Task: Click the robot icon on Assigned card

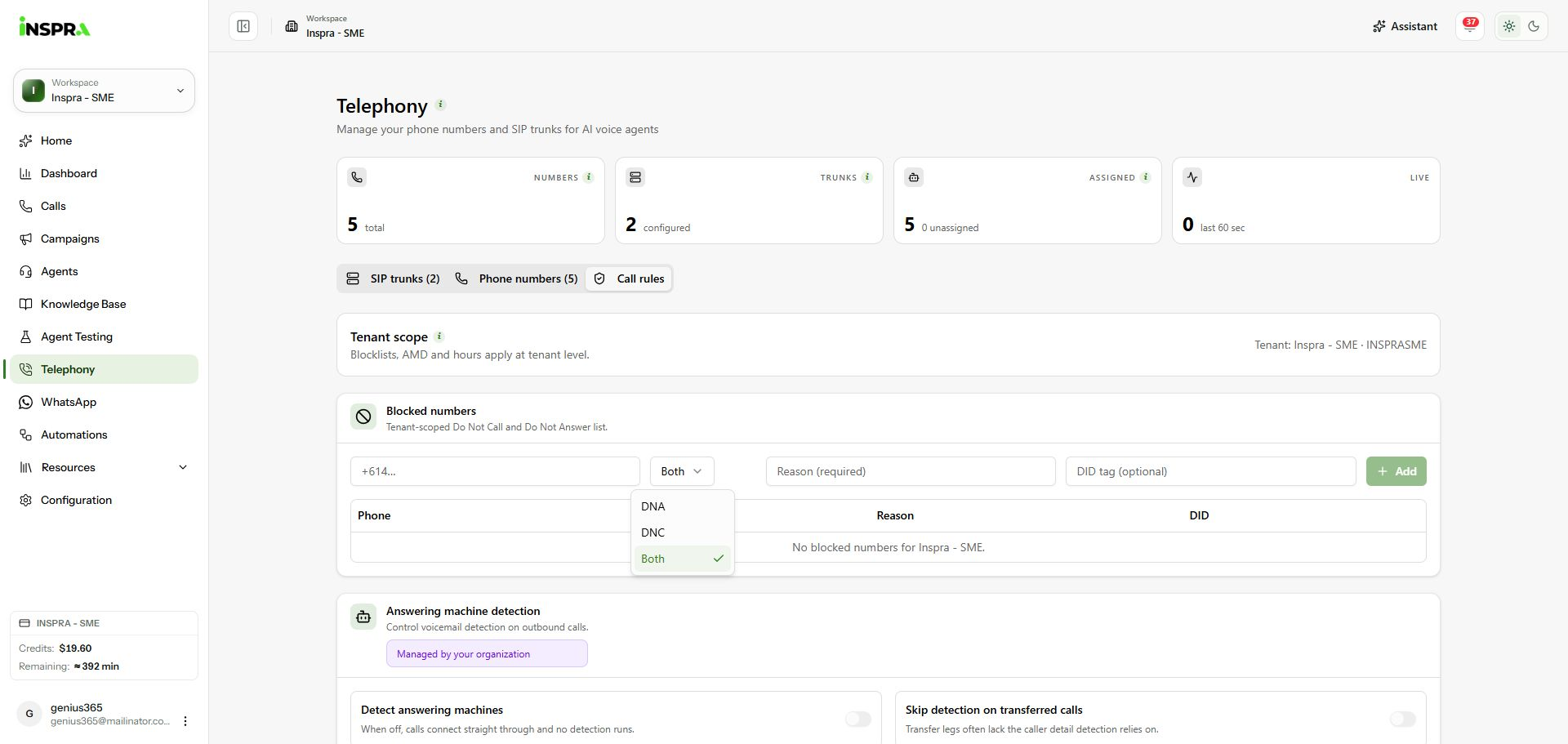Action: click(914, 177)
